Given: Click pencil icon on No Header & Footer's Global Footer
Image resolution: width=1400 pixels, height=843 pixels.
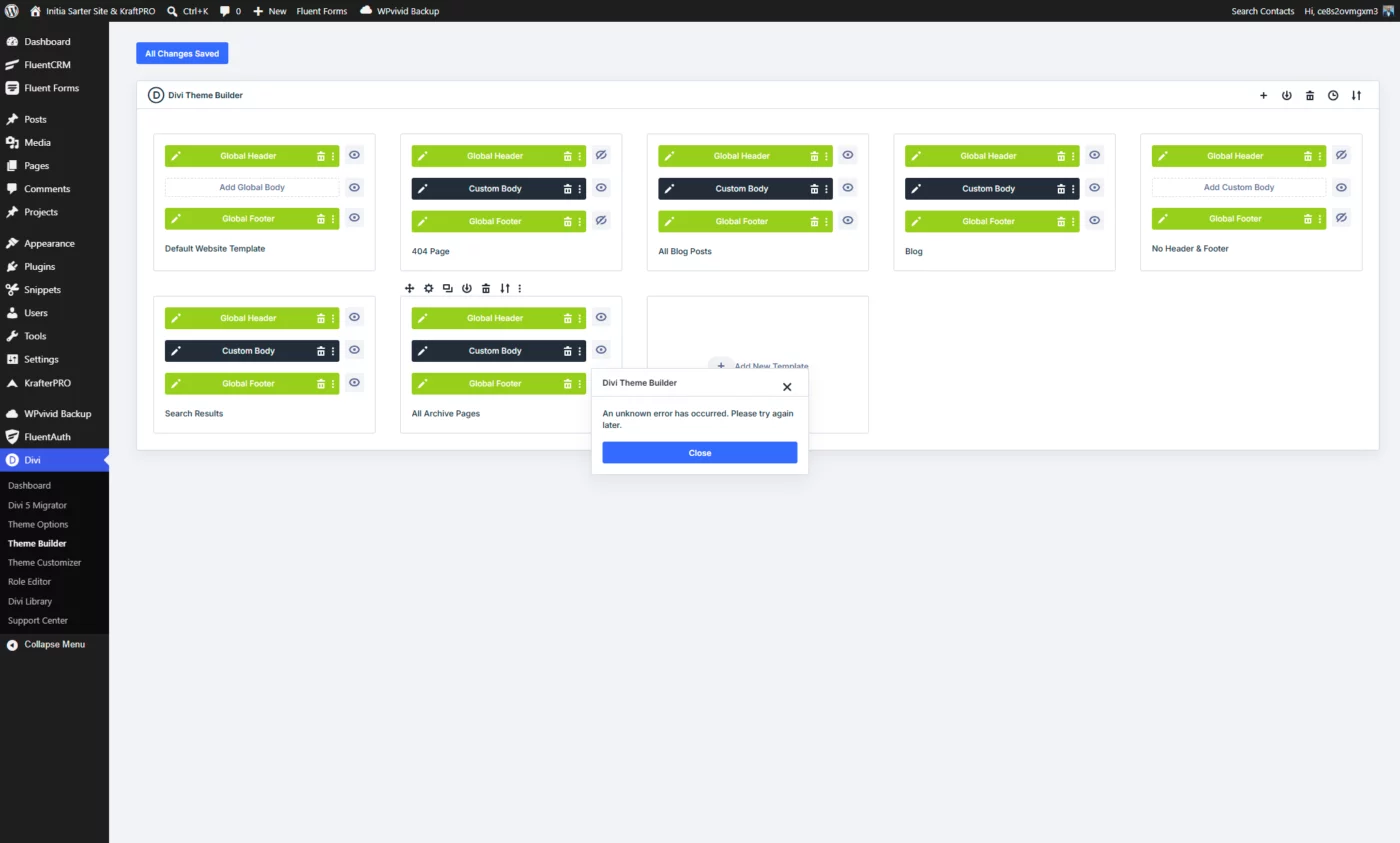Looking at the screenshot, I should coord(1163,218).
